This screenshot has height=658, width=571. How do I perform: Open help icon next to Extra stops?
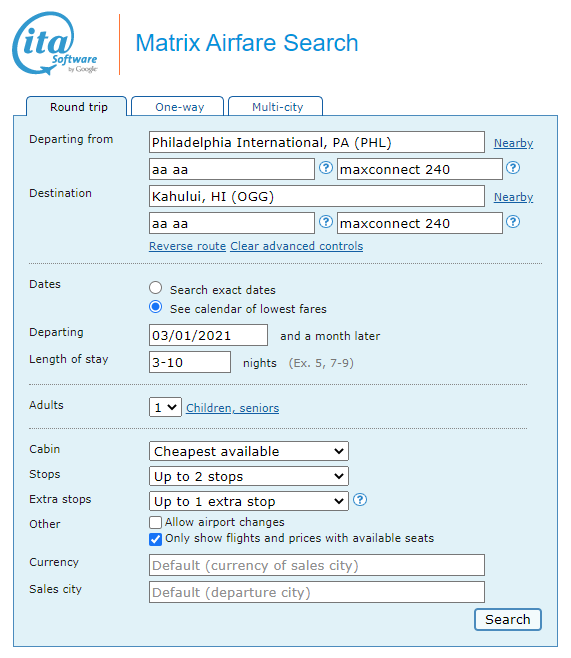pyautogui.click(x=360, y=500)
